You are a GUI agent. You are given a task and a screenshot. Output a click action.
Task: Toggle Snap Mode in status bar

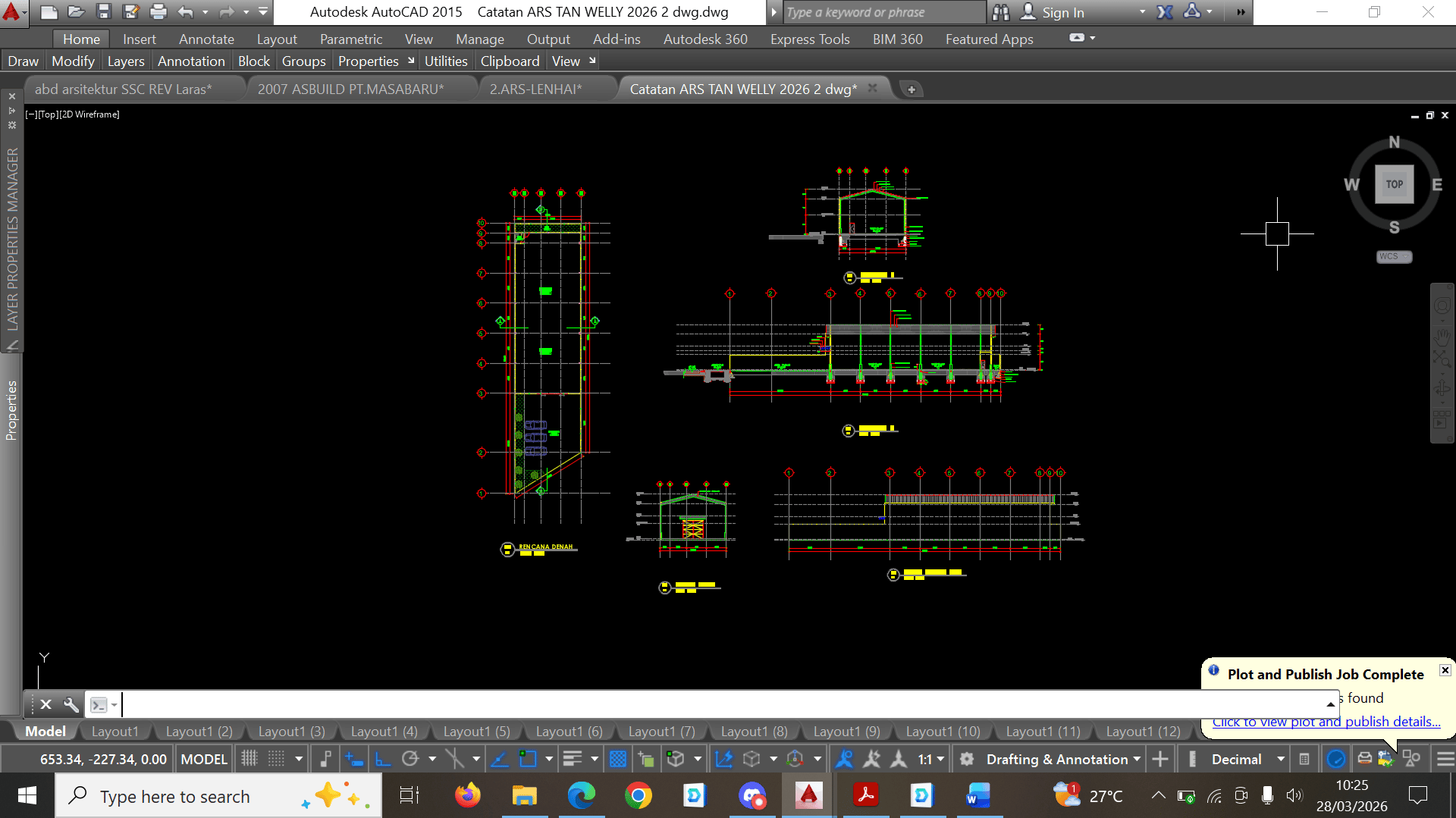pyautogui.click(x=277, y=759)
